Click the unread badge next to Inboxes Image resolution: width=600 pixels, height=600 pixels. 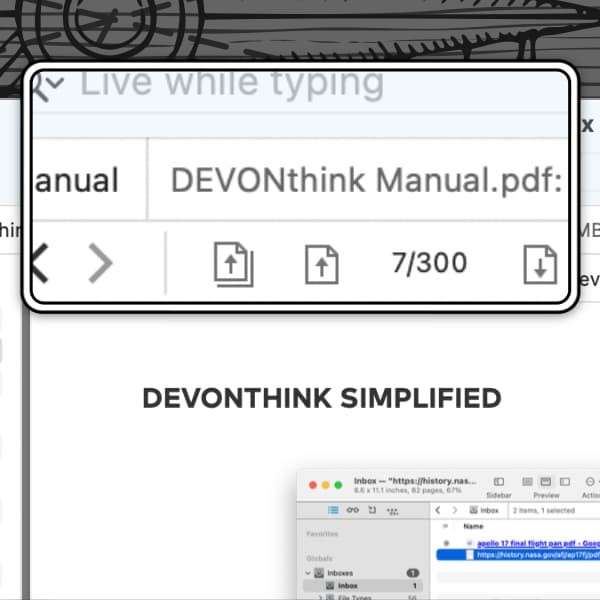412,573
